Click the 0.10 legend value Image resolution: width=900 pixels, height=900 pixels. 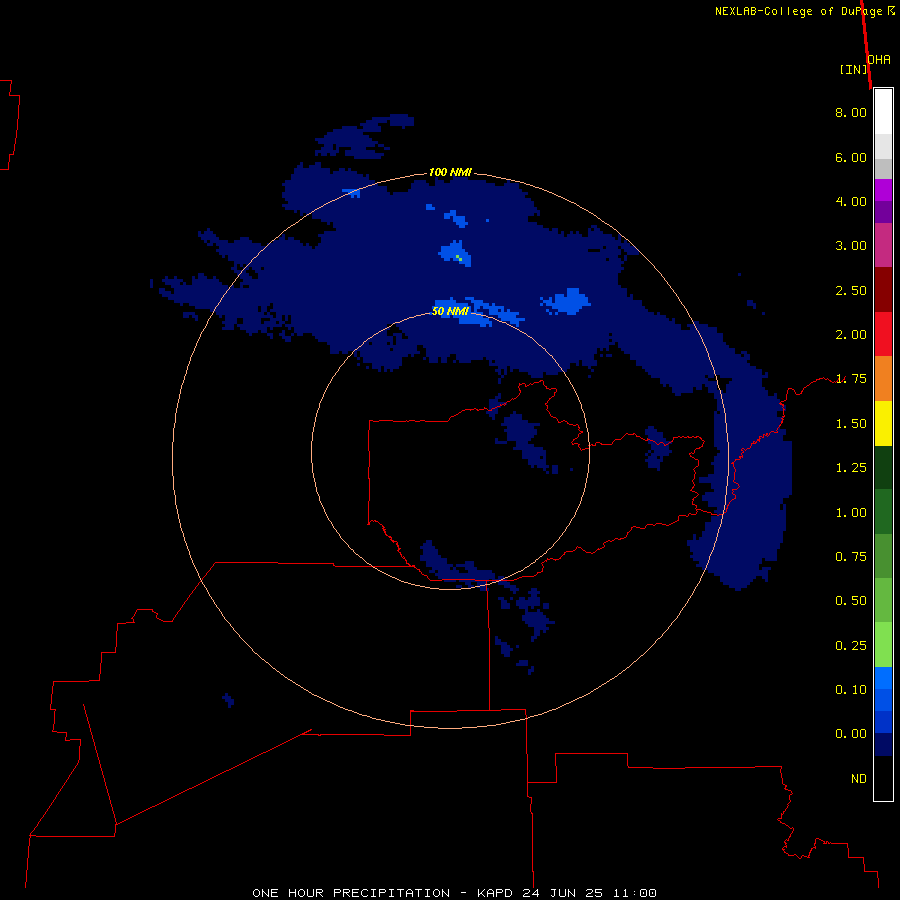pos(851,690)
